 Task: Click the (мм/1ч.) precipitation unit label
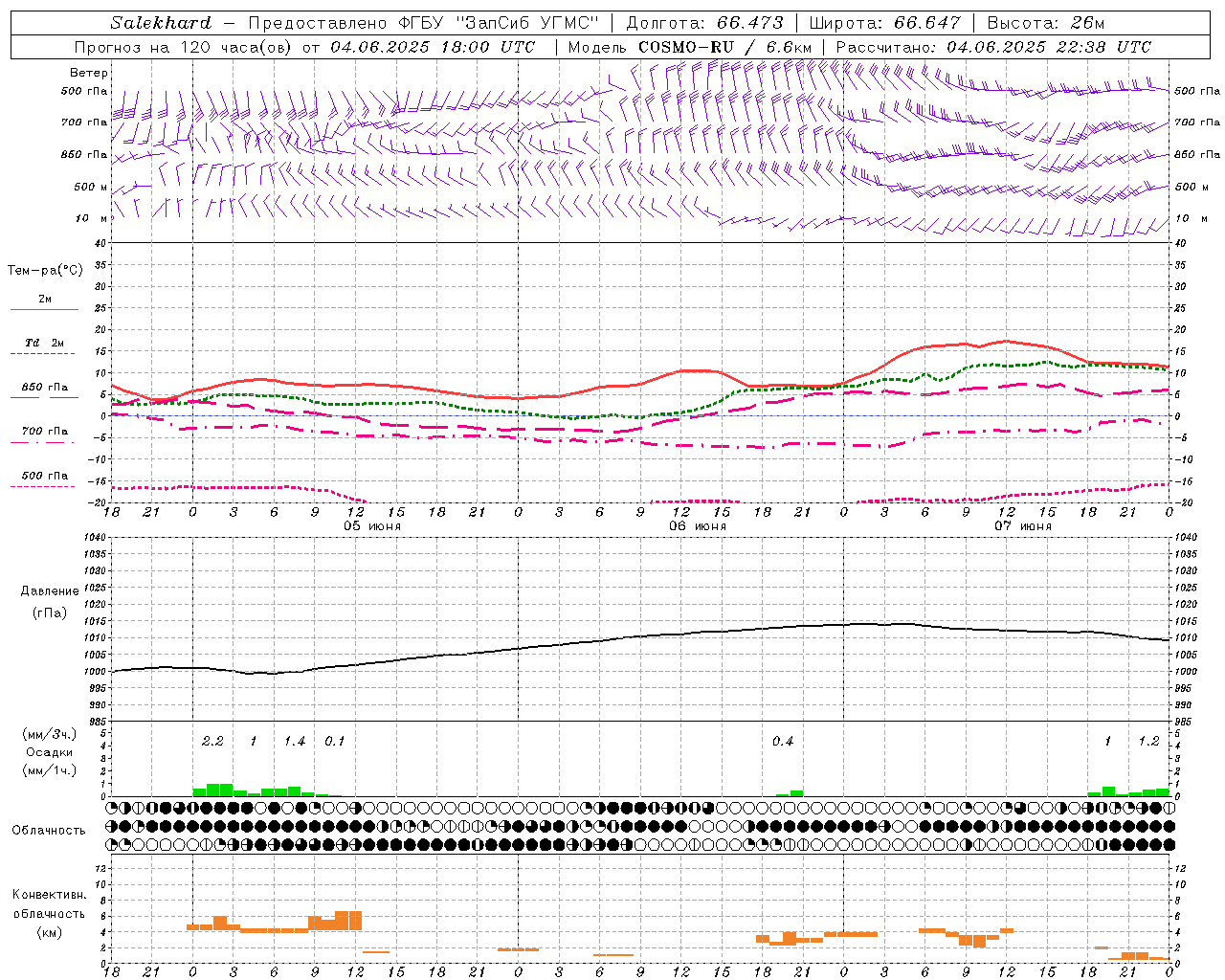[49, 770]
